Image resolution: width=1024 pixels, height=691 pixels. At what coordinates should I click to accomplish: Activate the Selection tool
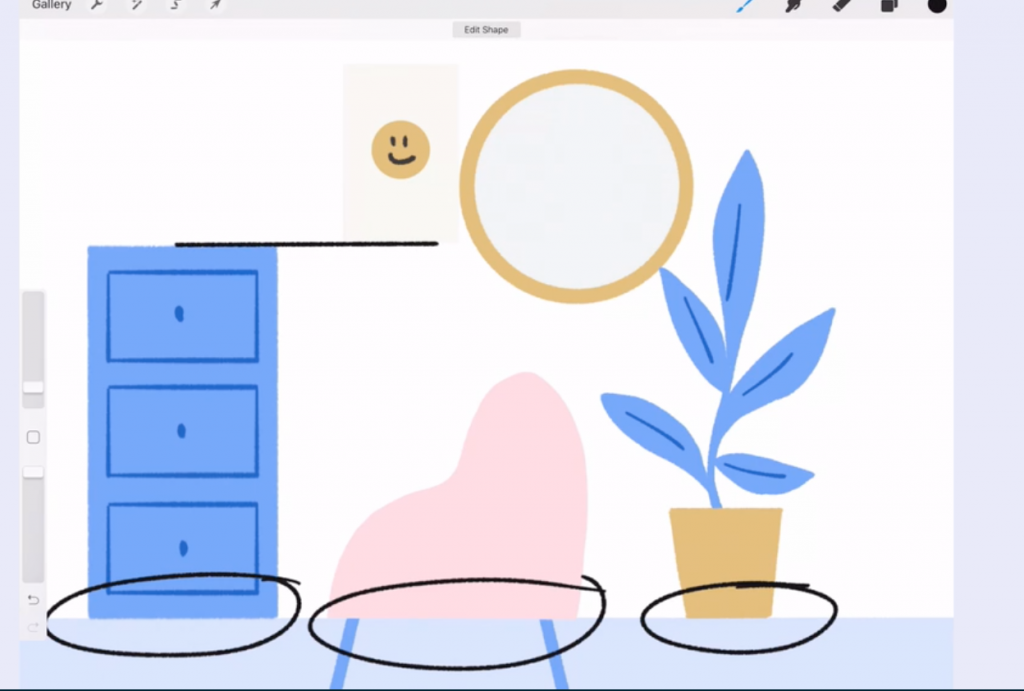coord(176,5)
